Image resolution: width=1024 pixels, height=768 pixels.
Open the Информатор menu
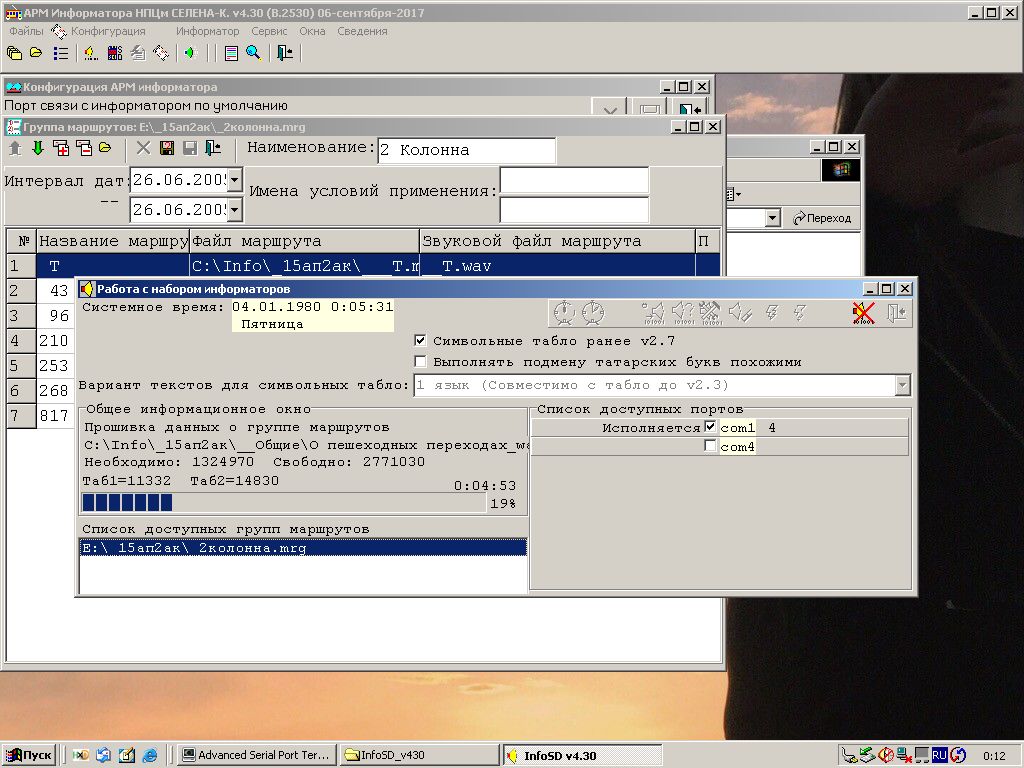tap(208, 31)
